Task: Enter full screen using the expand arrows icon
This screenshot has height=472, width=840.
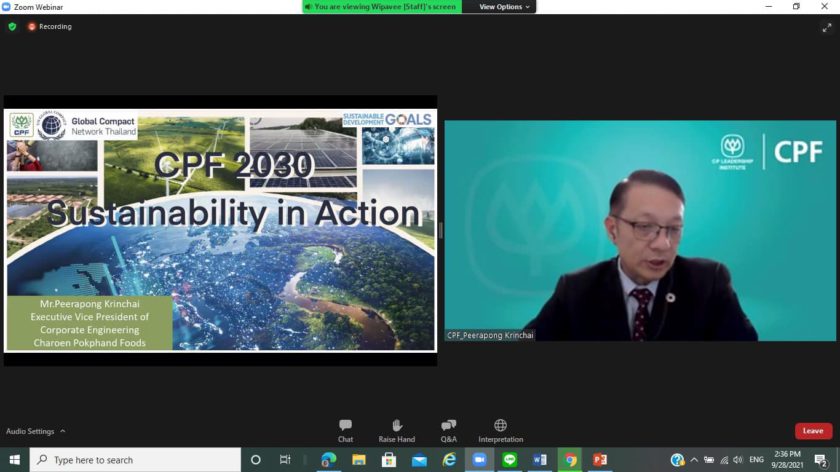Action: click(827, 27)
